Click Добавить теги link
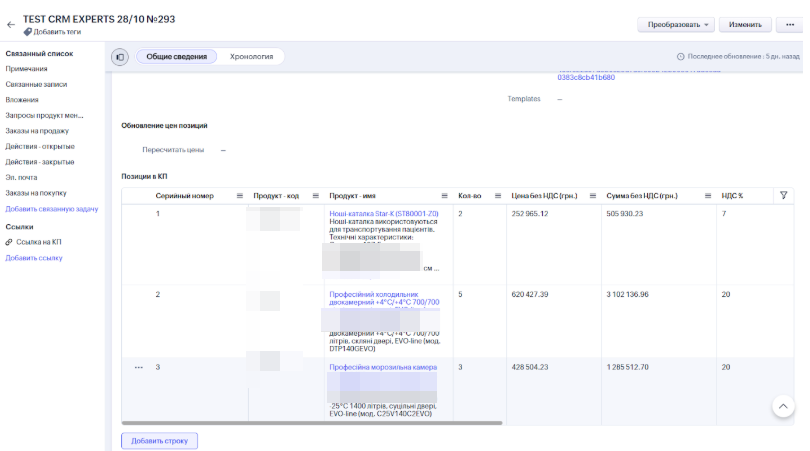This screenshot has height=451, width=810. [x=57, y=32]
